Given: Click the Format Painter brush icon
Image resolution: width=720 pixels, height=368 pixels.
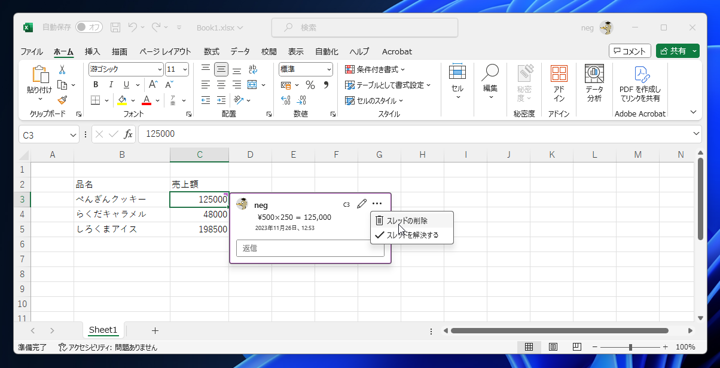Looking at the screenshot, I should click(62, 100).
